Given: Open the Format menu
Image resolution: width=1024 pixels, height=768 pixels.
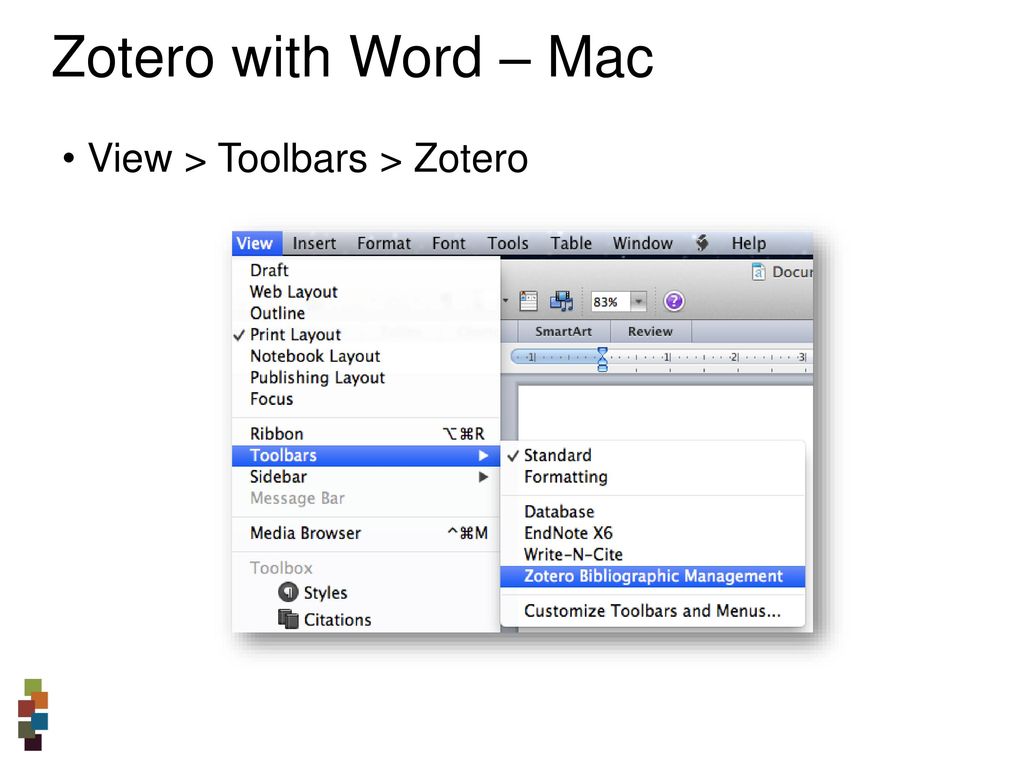Looking at the screenshot, I should tap(384, 244).
